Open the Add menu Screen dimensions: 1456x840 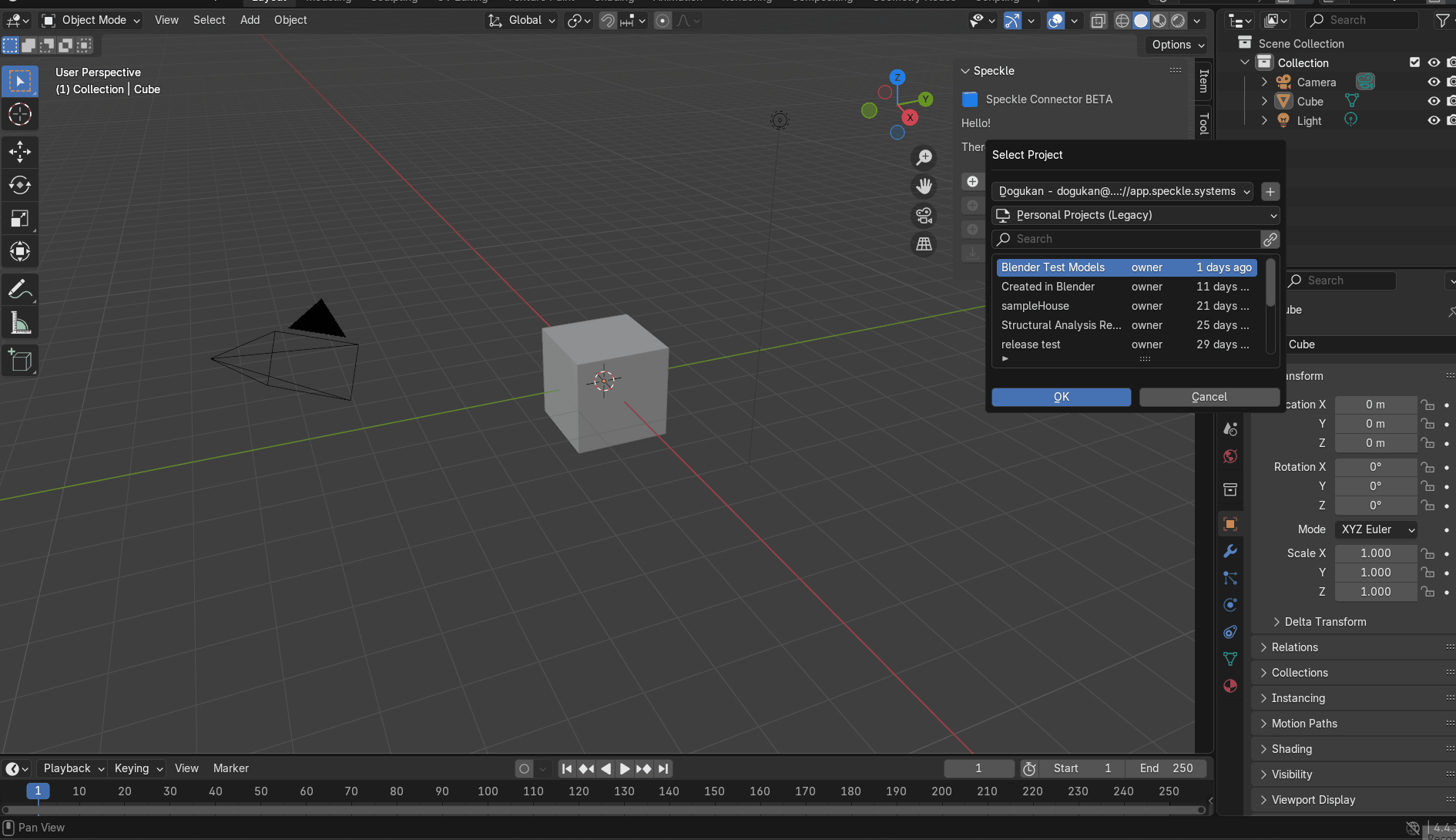(x=250, y=20)
